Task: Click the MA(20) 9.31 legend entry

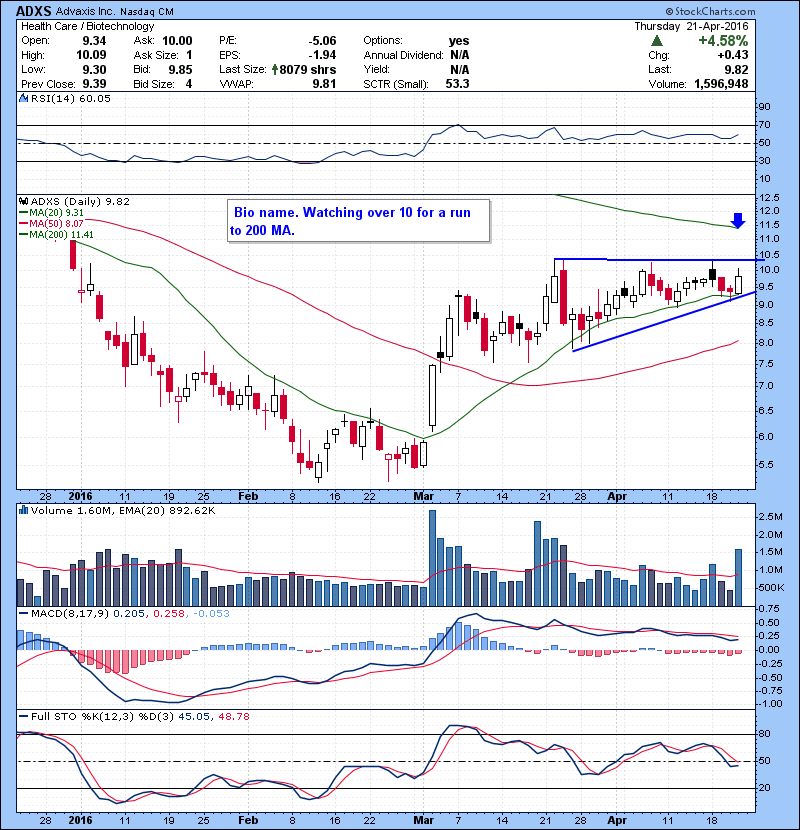Action: point(52,213)
